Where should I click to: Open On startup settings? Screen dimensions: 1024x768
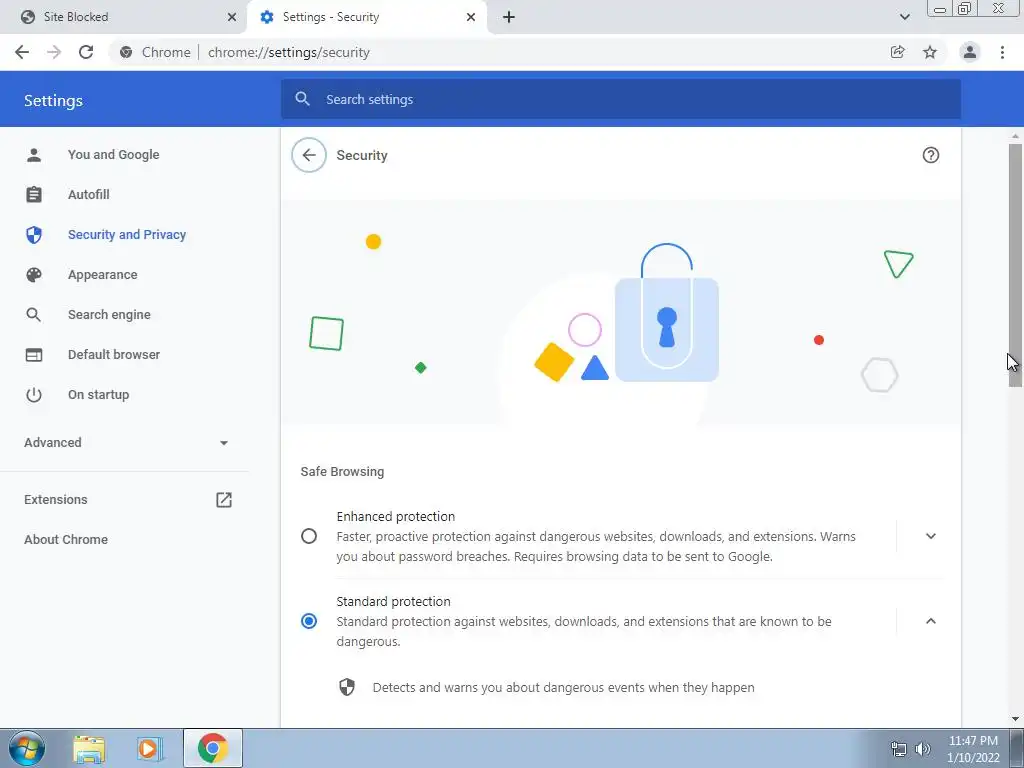click(99, 394)
